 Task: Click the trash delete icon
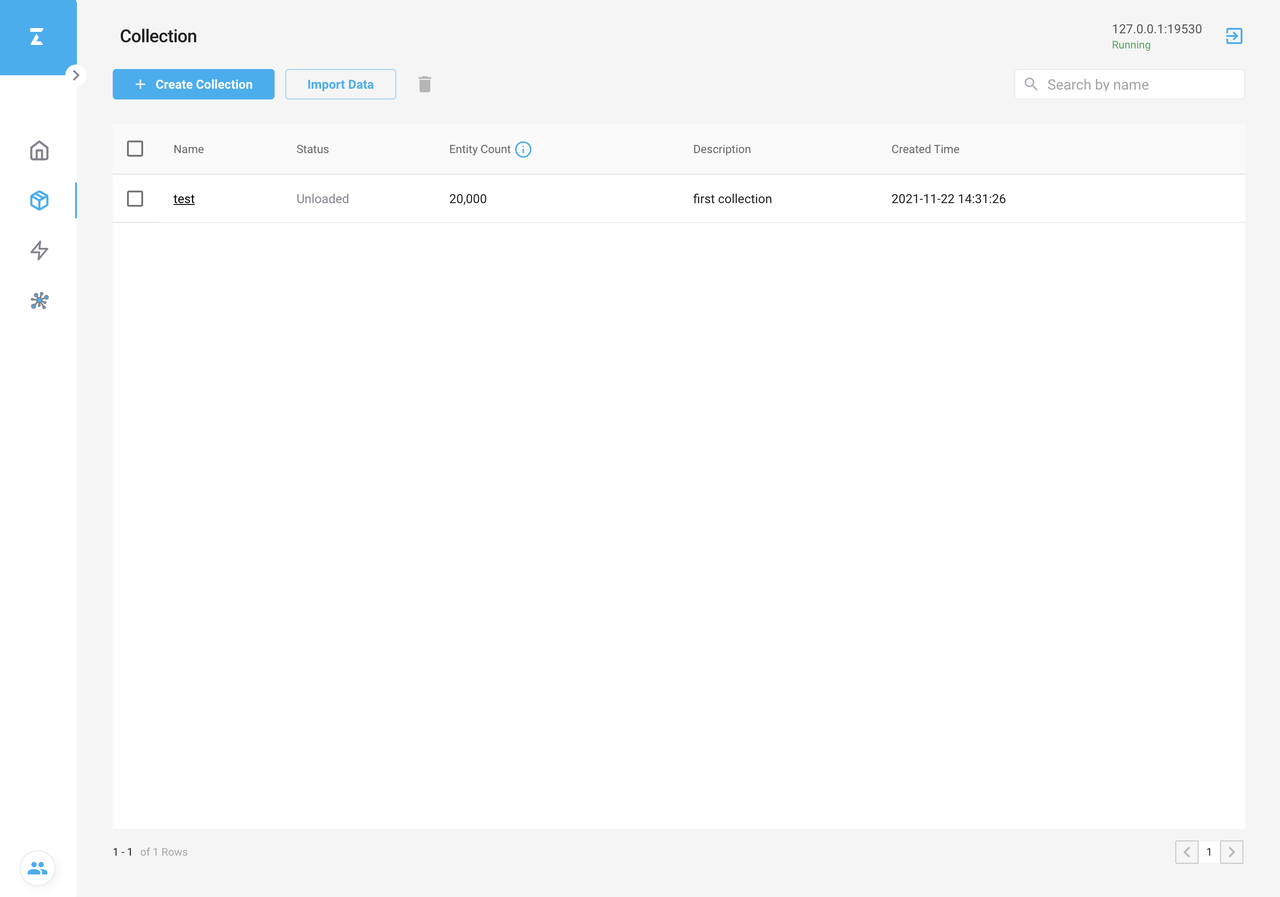(x=425, y=84)
